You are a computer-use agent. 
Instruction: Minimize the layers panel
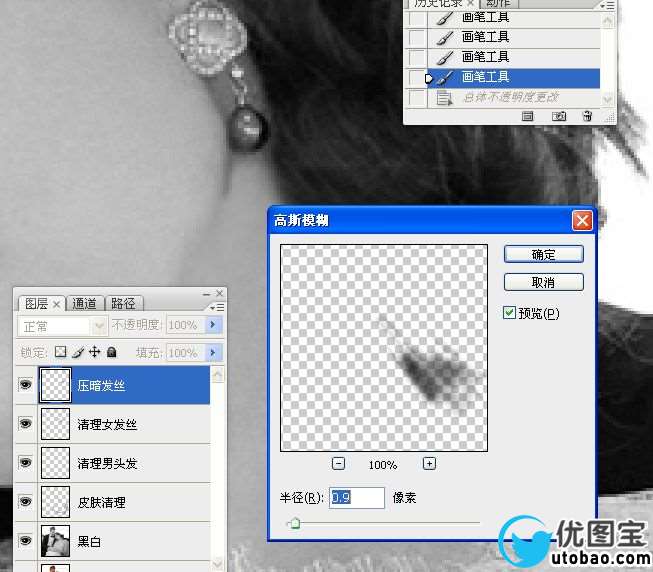207,294
